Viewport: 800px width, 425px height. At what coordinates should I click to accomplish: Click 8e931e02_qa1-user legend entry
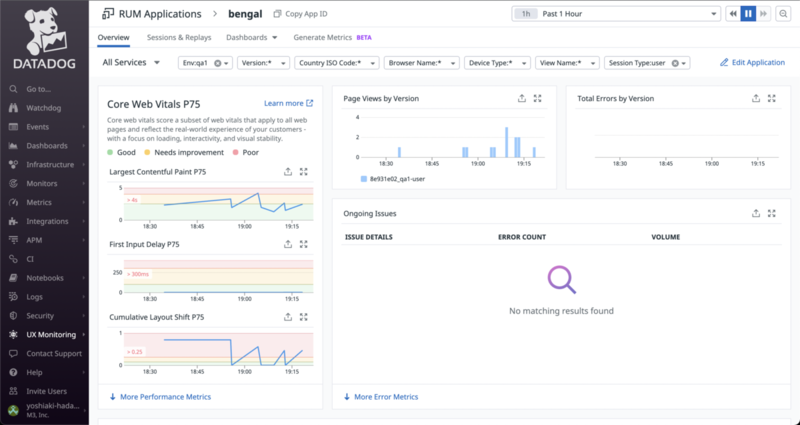(393, 179)
